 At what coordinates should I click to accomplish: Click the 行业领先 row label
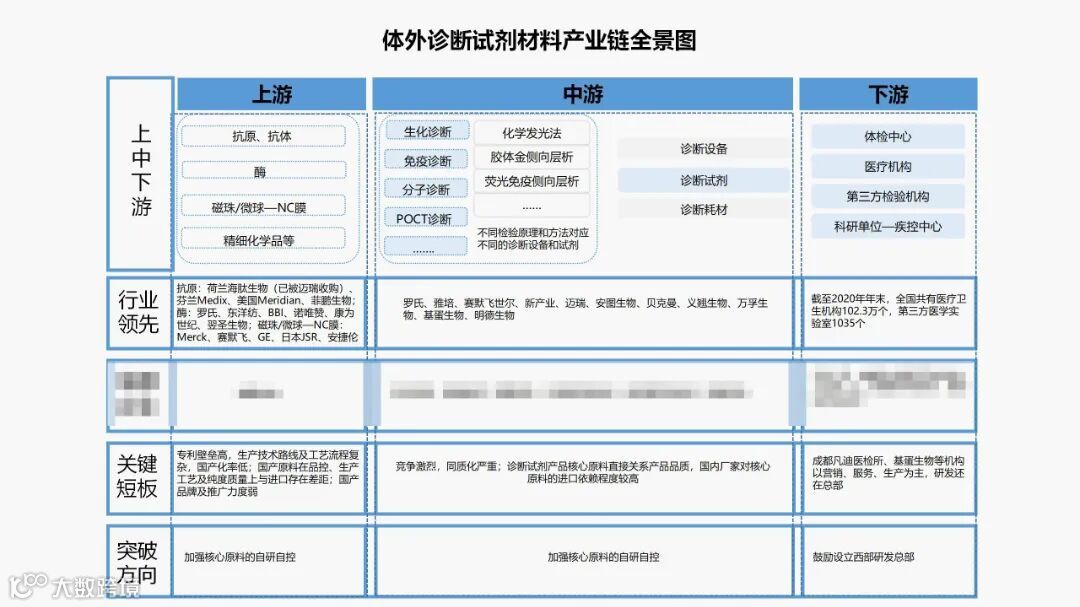tap(138, 312)
